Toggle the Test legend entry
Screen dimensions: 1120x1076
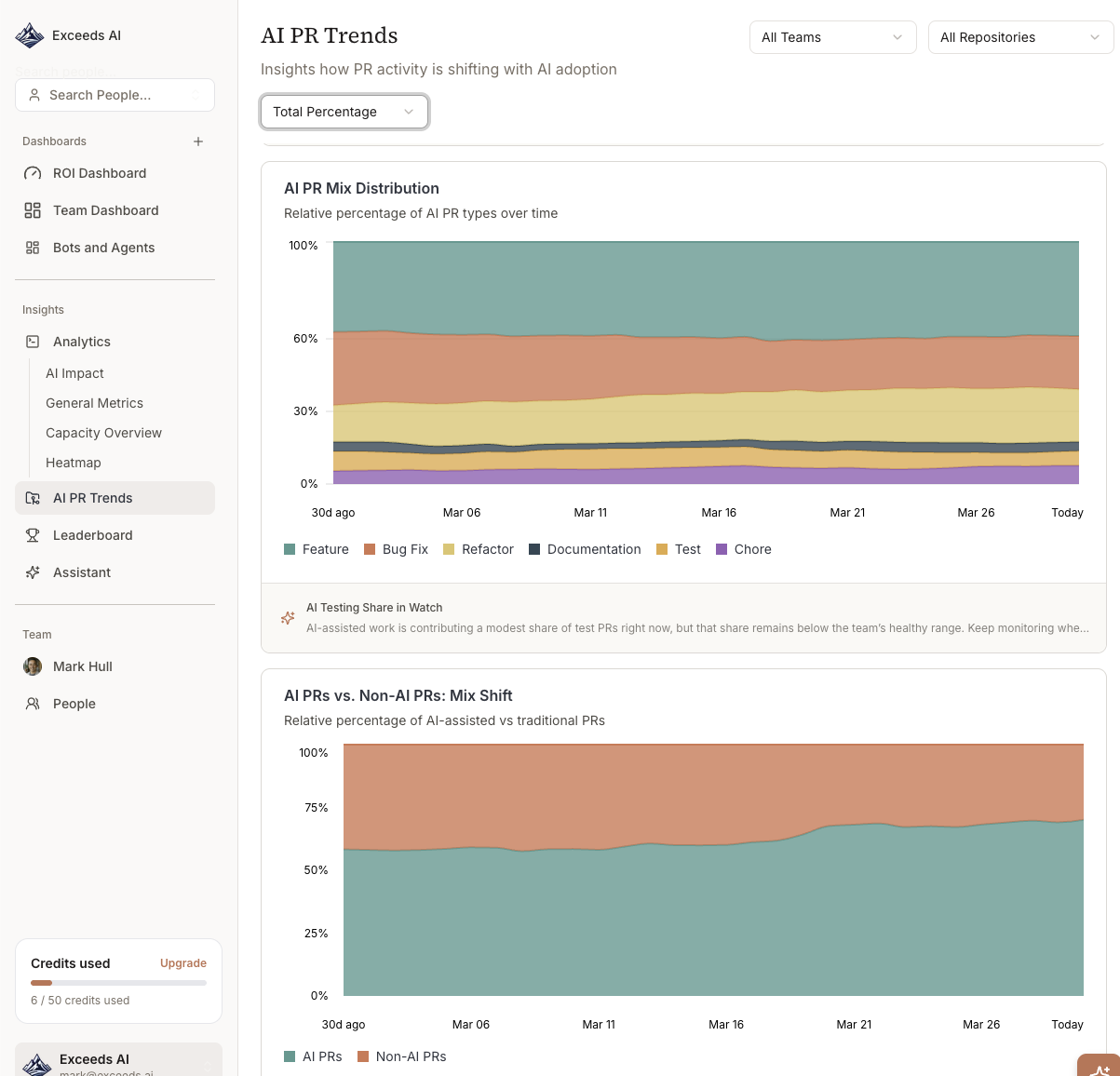679,549
